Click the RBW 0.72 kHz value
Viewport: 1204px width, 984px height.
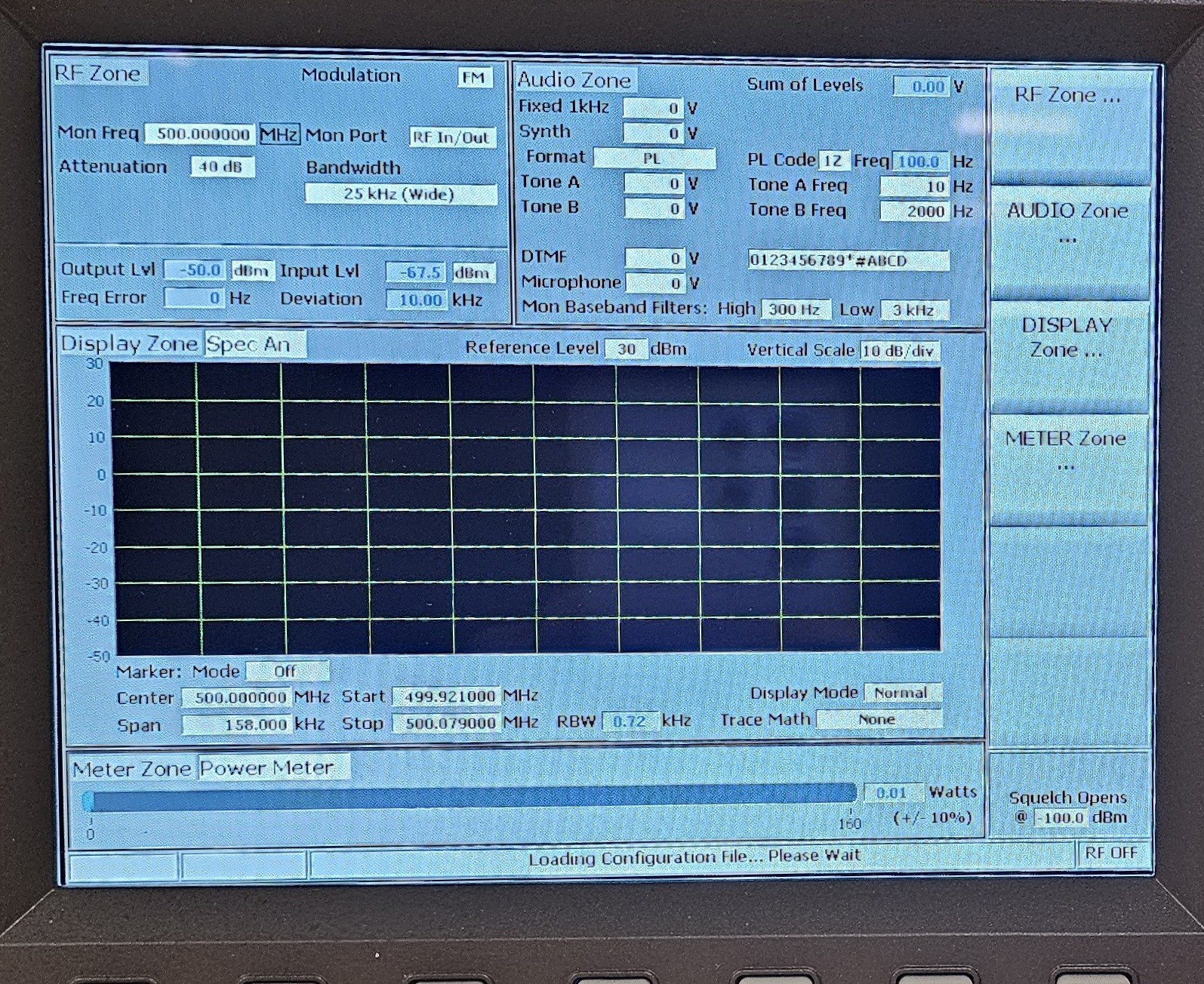630,721
